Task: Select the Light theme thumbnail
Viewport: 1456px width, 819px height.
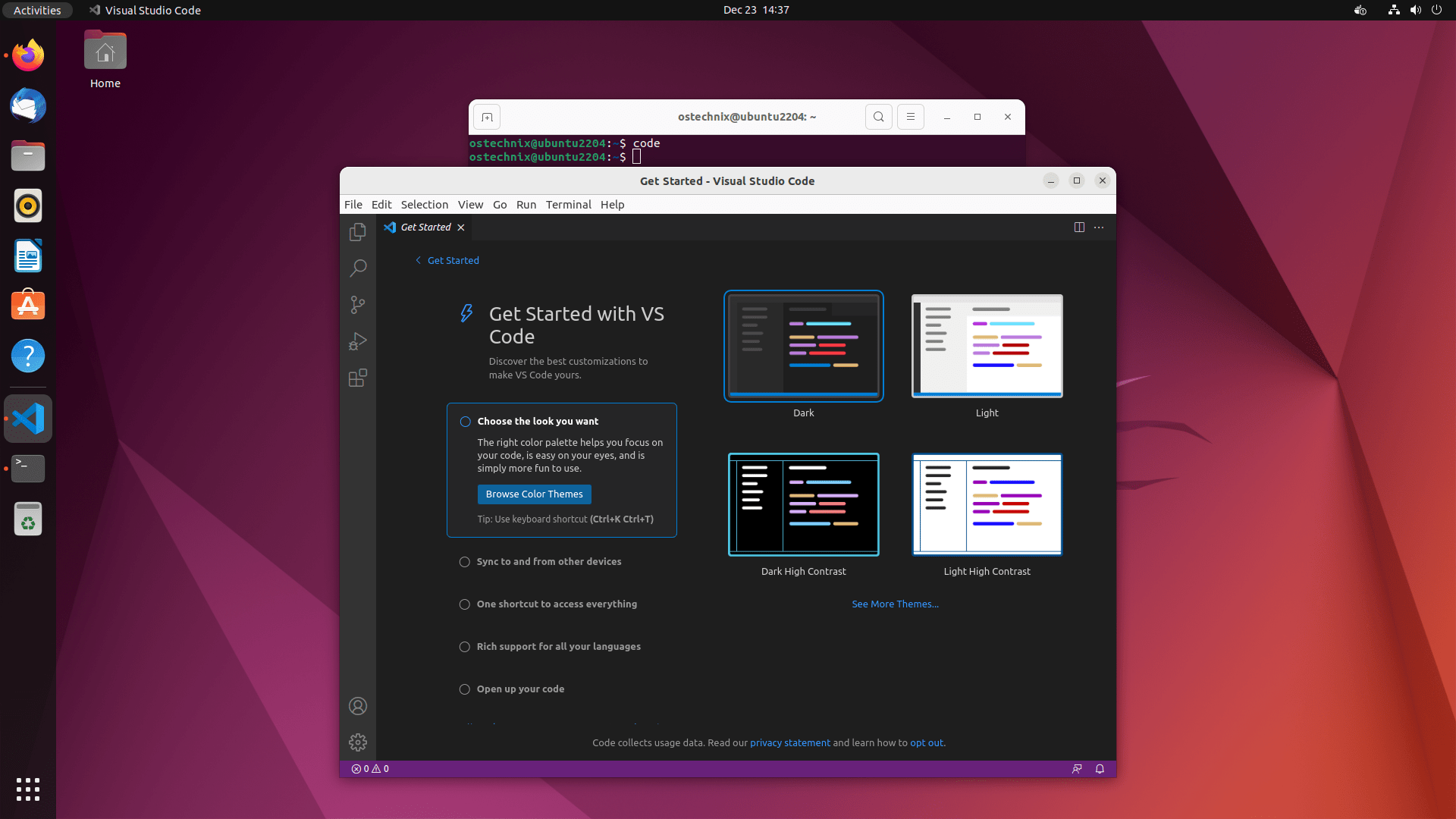Action: pos(986,345)
